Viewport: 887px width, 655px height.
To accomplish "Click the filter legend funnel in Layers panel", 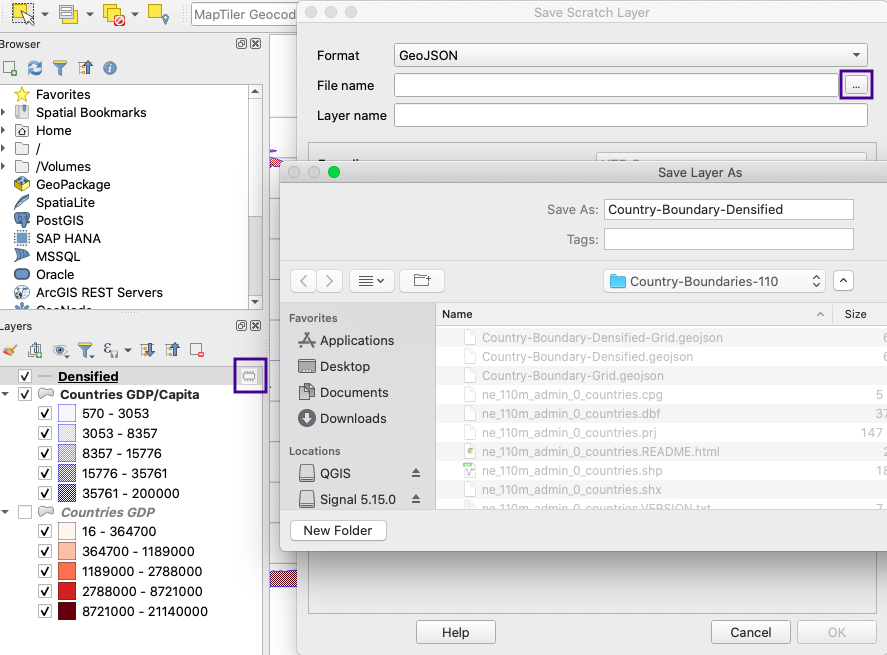I will pos(86,350).
